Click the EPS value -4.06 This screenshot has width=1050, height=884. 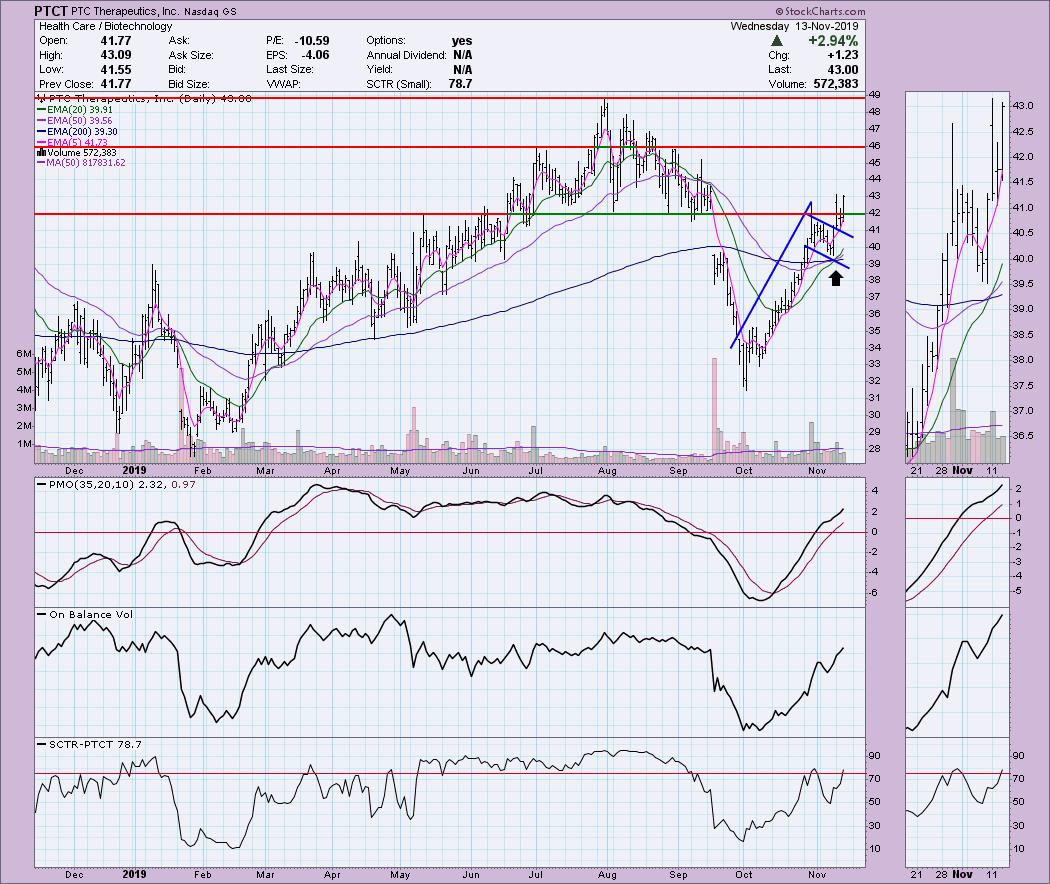point(315,55)
